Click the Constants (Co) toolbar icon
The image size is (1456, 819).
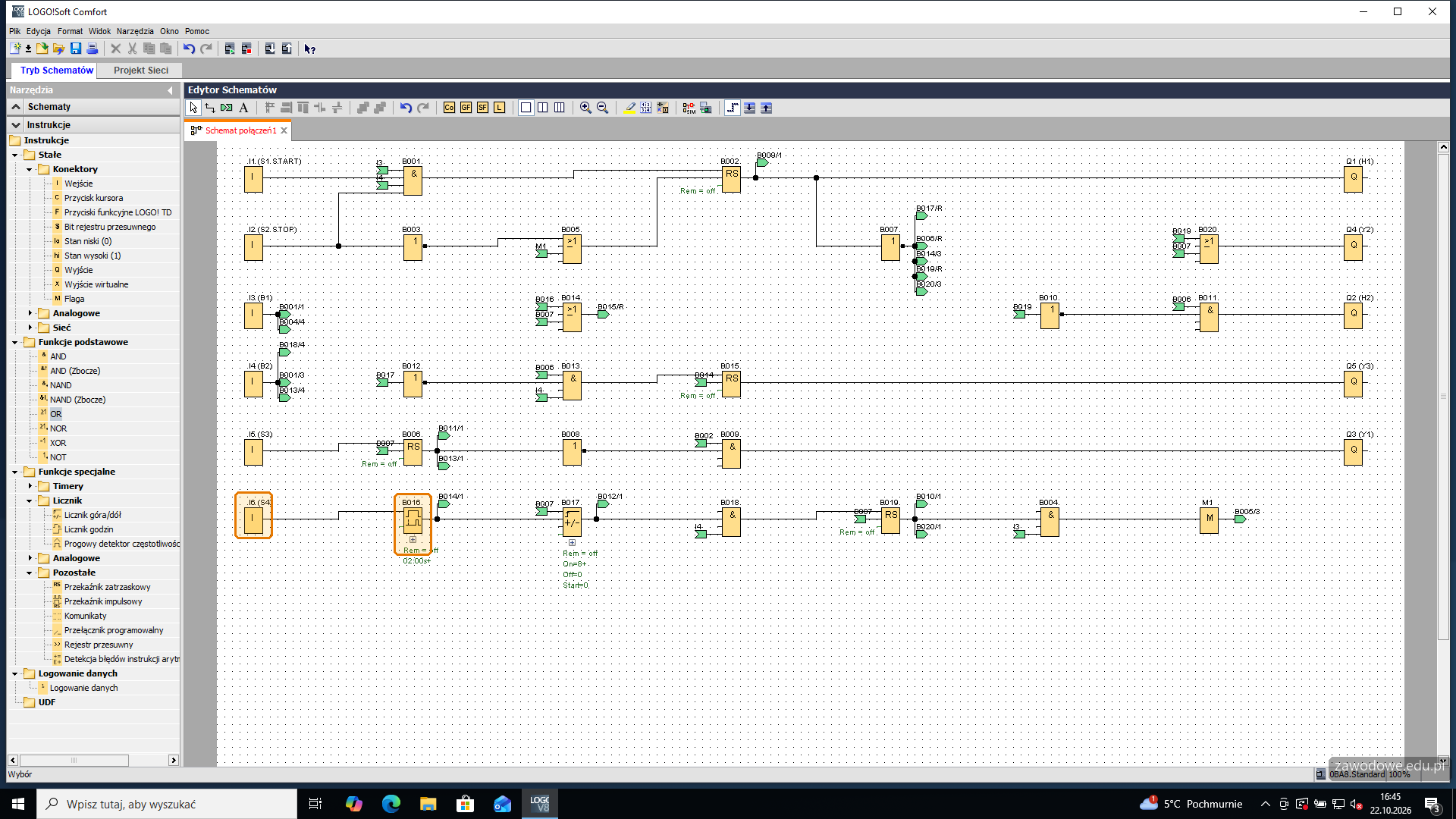point(449,108)
